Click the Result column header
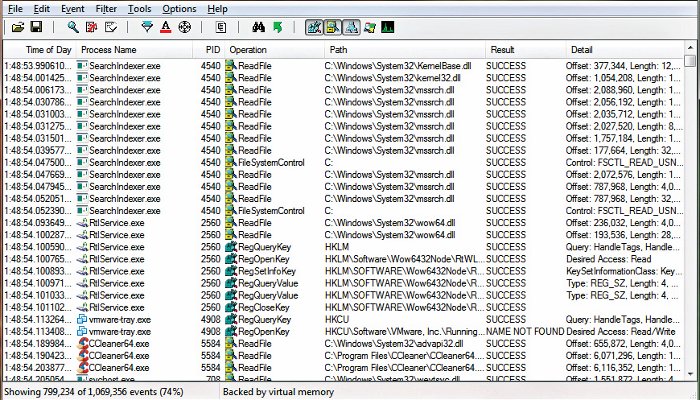Image resolution: width=700 pixels, height=400 pixels. pos(502,49)
